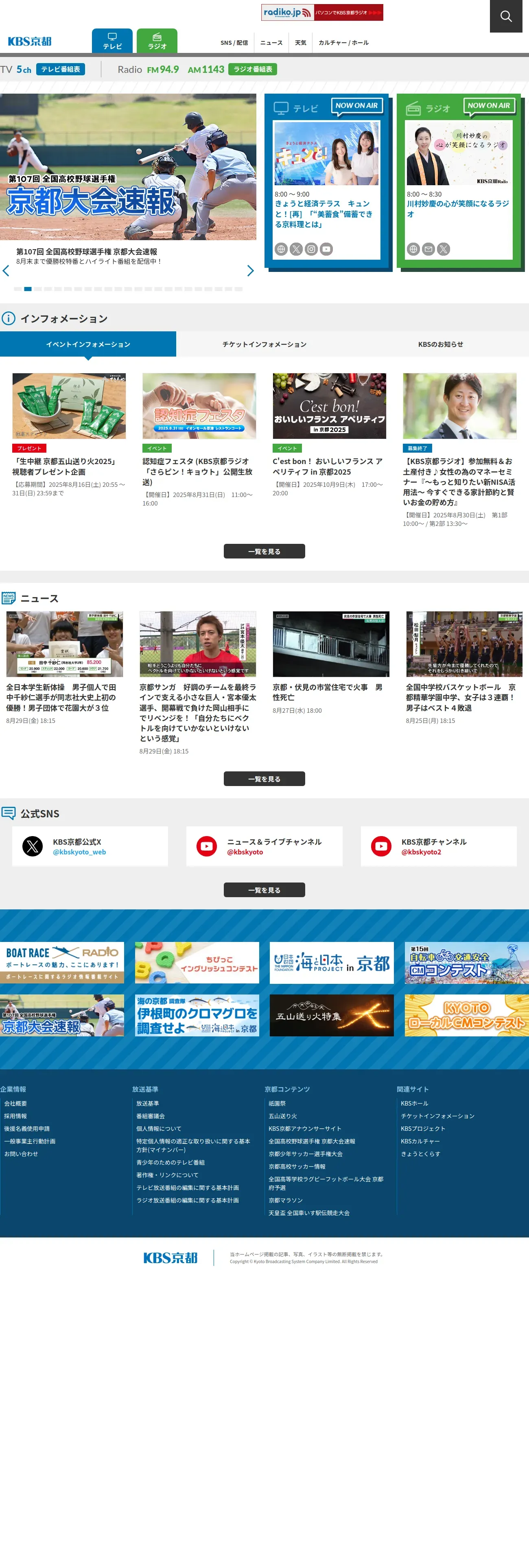Open 伊根町のクロマグロを調査せよ banner
The width and height of the screenshot is (529, 1568).
tap(197, 1016)
